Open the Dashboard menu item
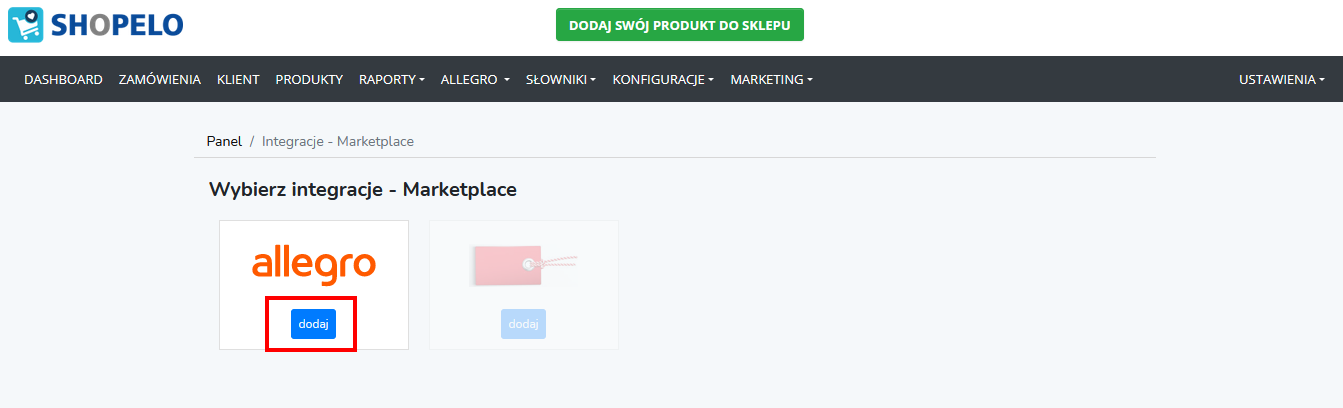Viewport: 1343px width, 408px height. 63,79
